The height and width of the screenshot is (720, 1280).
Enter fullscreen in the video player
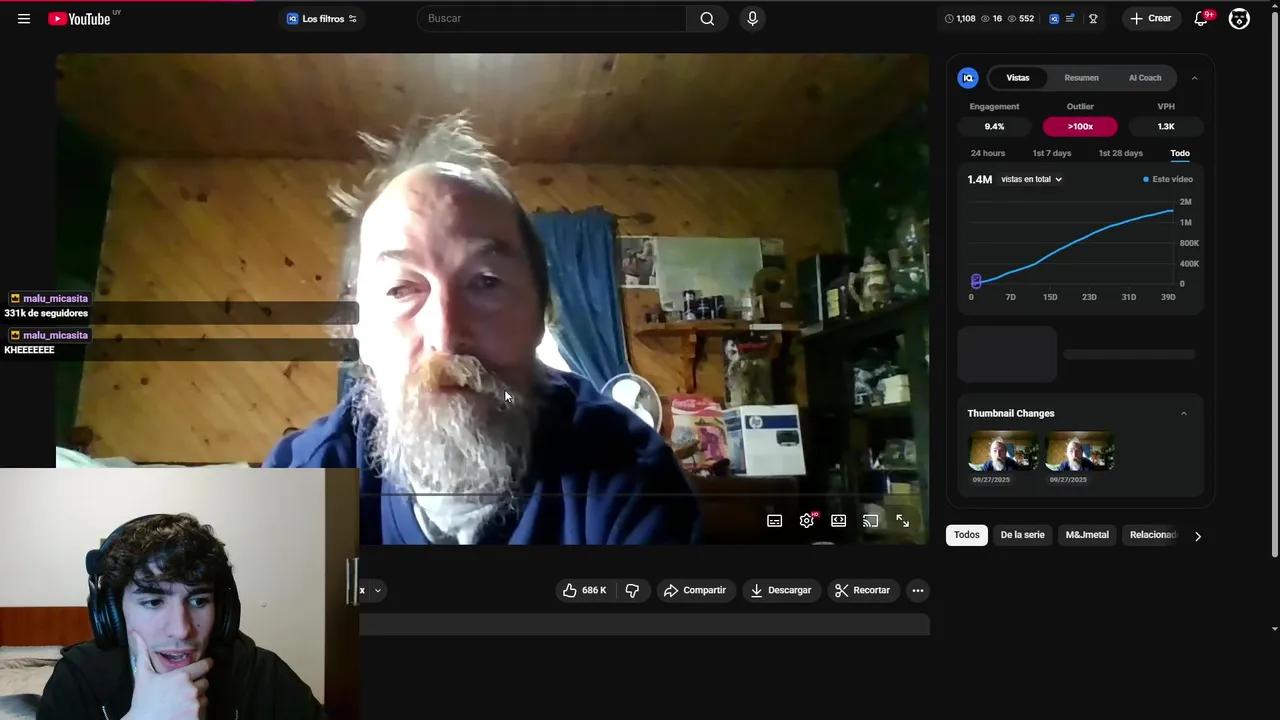point(902,521)
